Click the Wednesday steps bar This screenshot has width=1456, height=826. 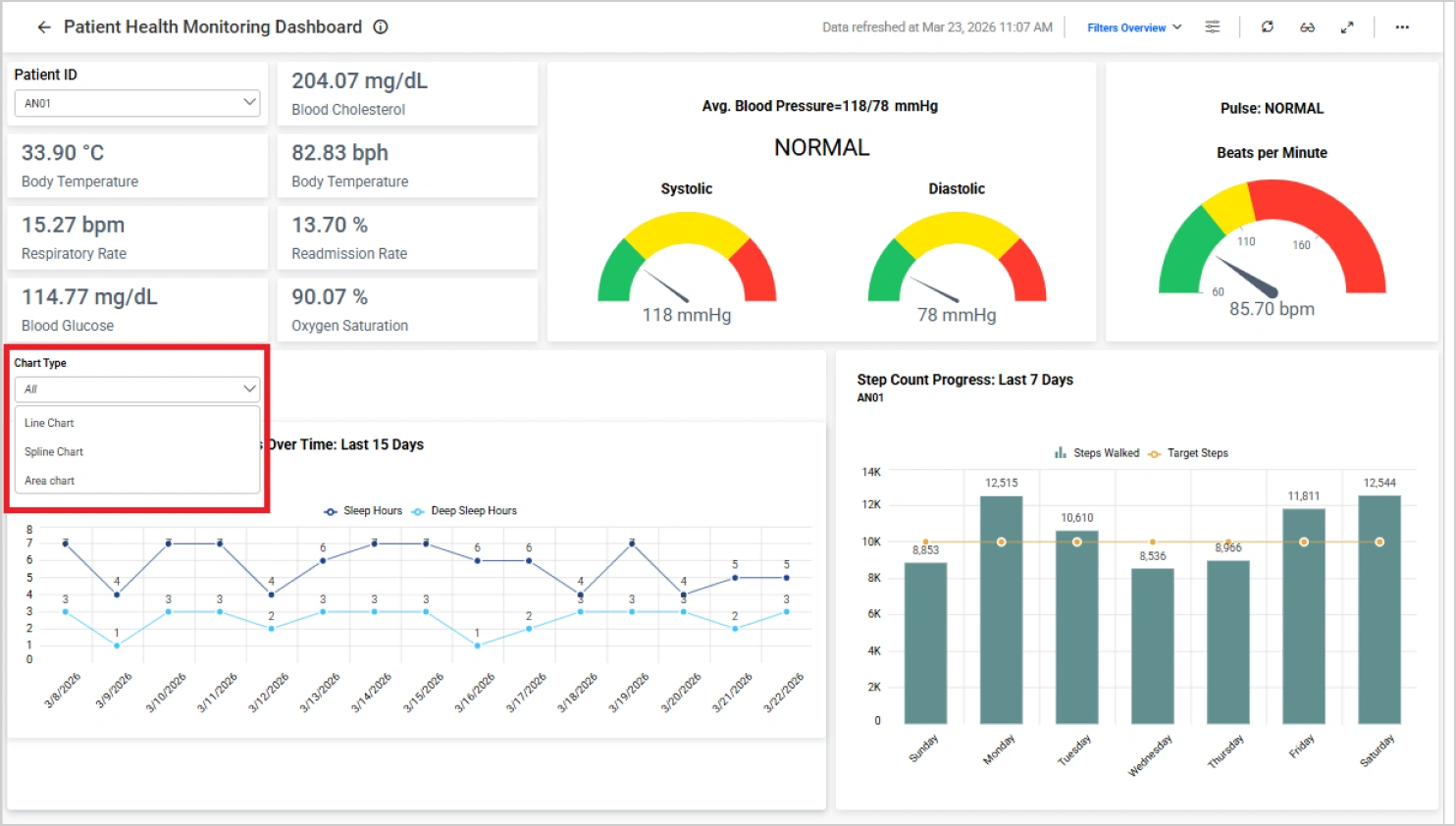tap(1153, 646)
